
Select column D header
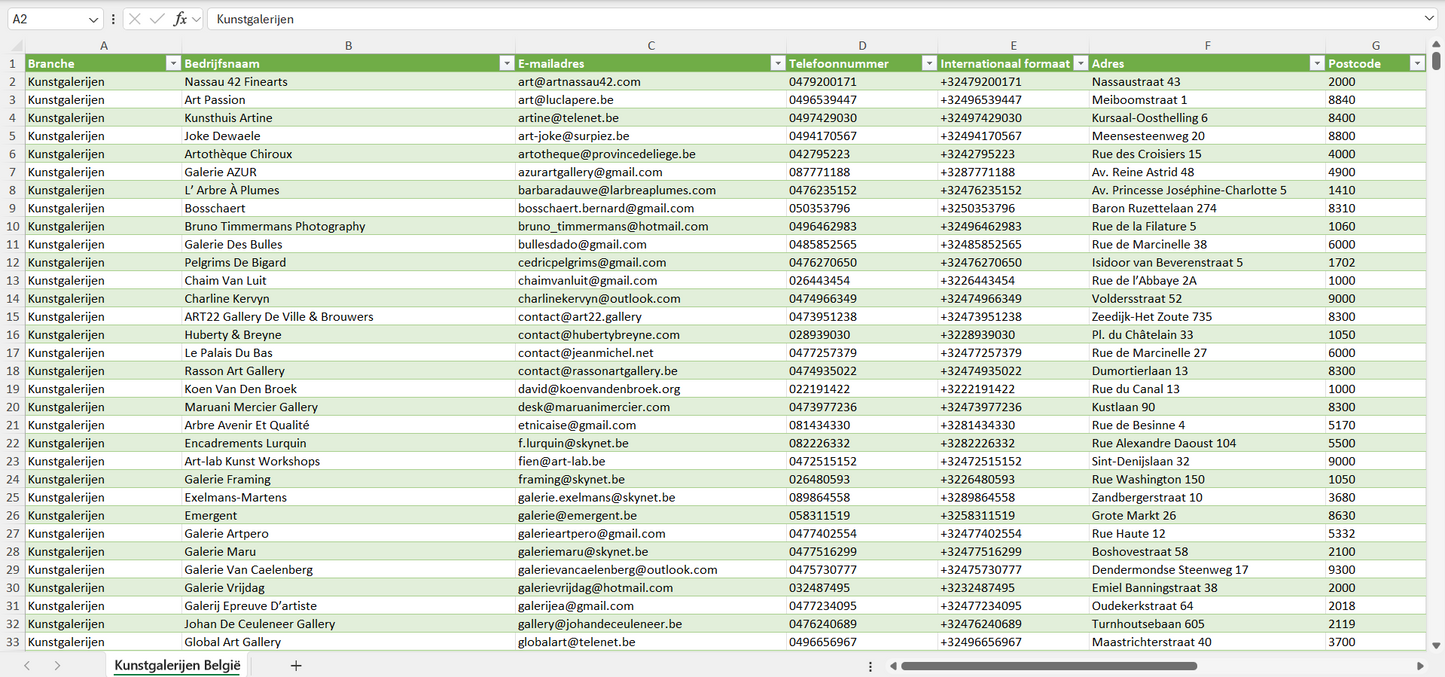tap(862, 46)
